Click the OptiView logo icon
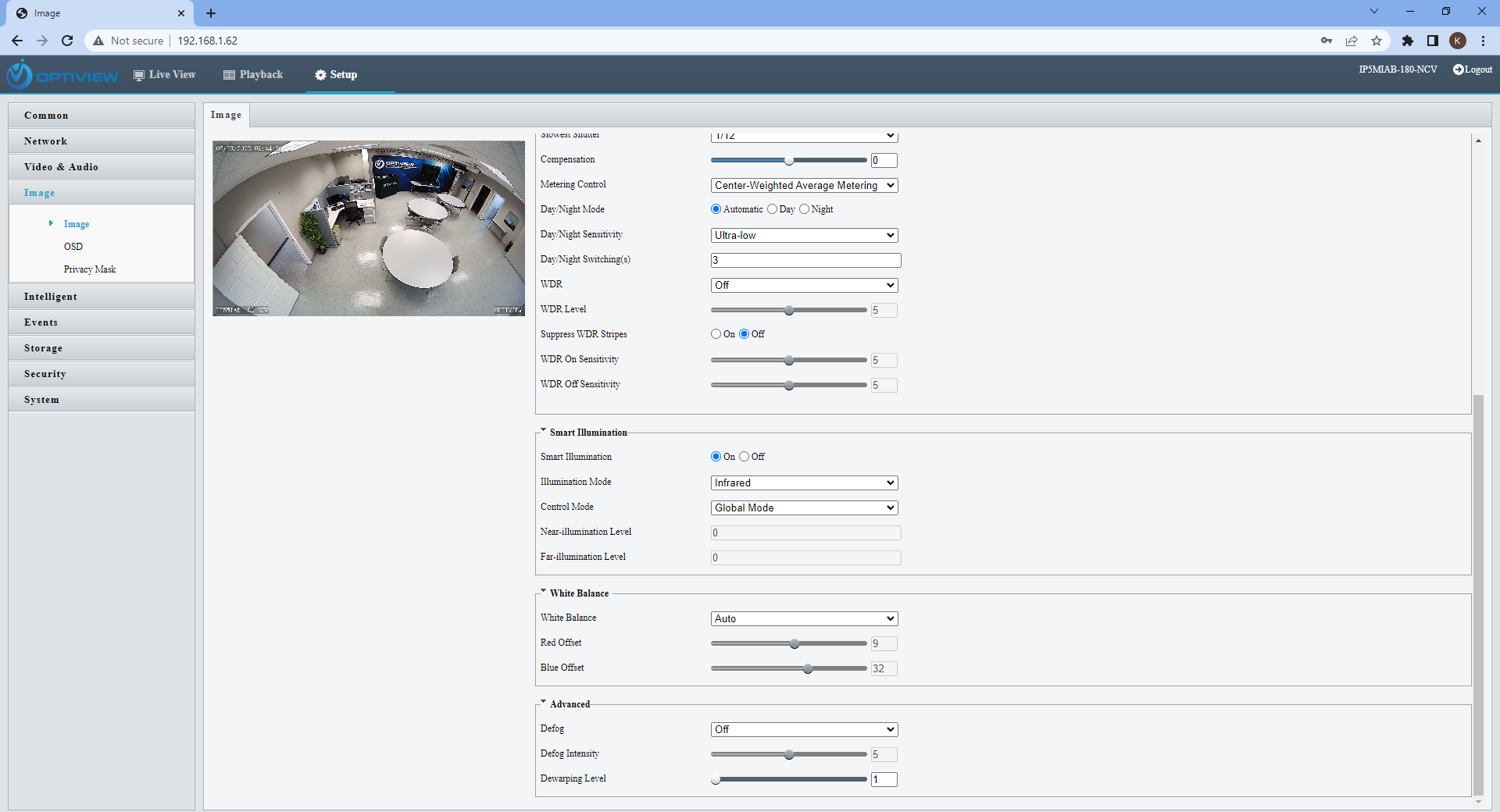This screenshot has width=1500, height=812. click(20, 75)
